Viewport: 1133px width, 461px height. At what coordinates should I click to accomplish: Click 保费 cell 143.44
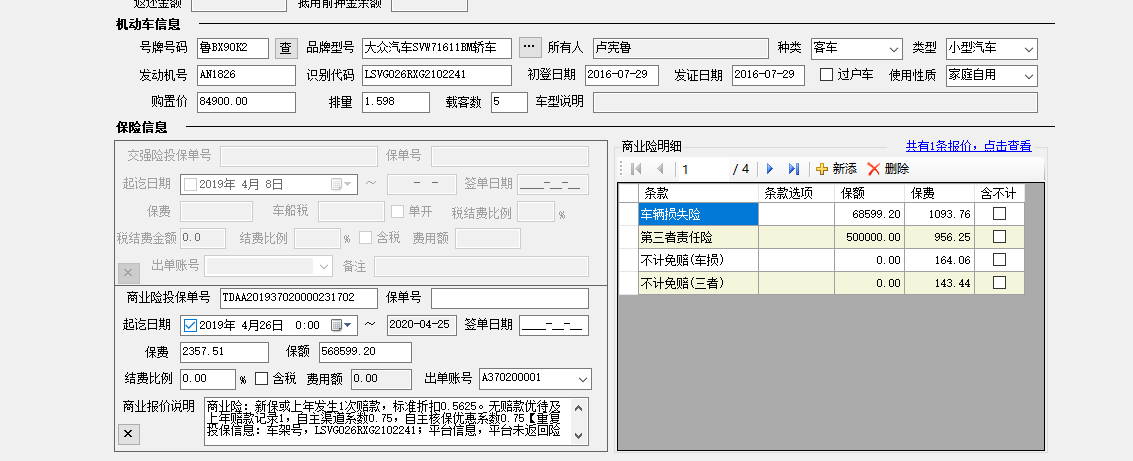[939, 283]
